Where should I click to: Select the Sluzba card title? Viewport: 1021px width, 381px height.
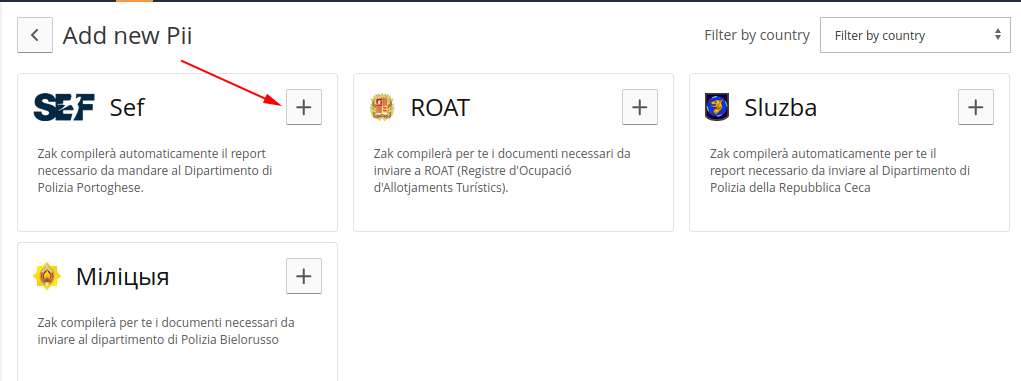[x=781, y=107]
